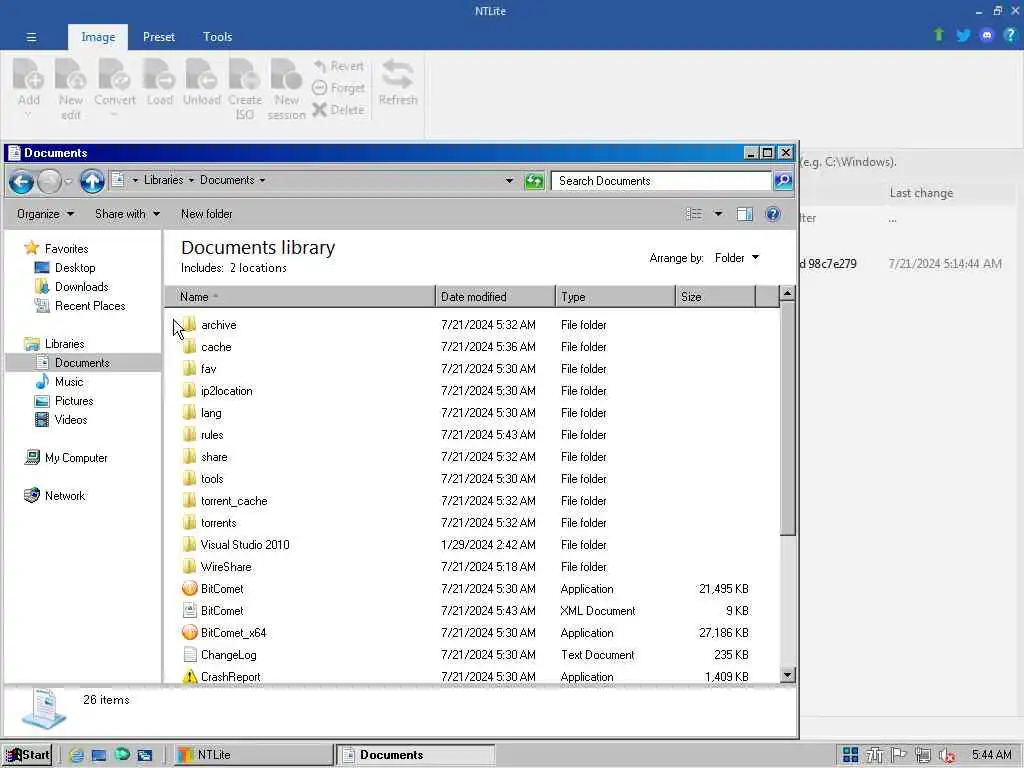Sort by the Type column header
The width and height of the screenshot is (1024, 768).
(x=615, y=296)
